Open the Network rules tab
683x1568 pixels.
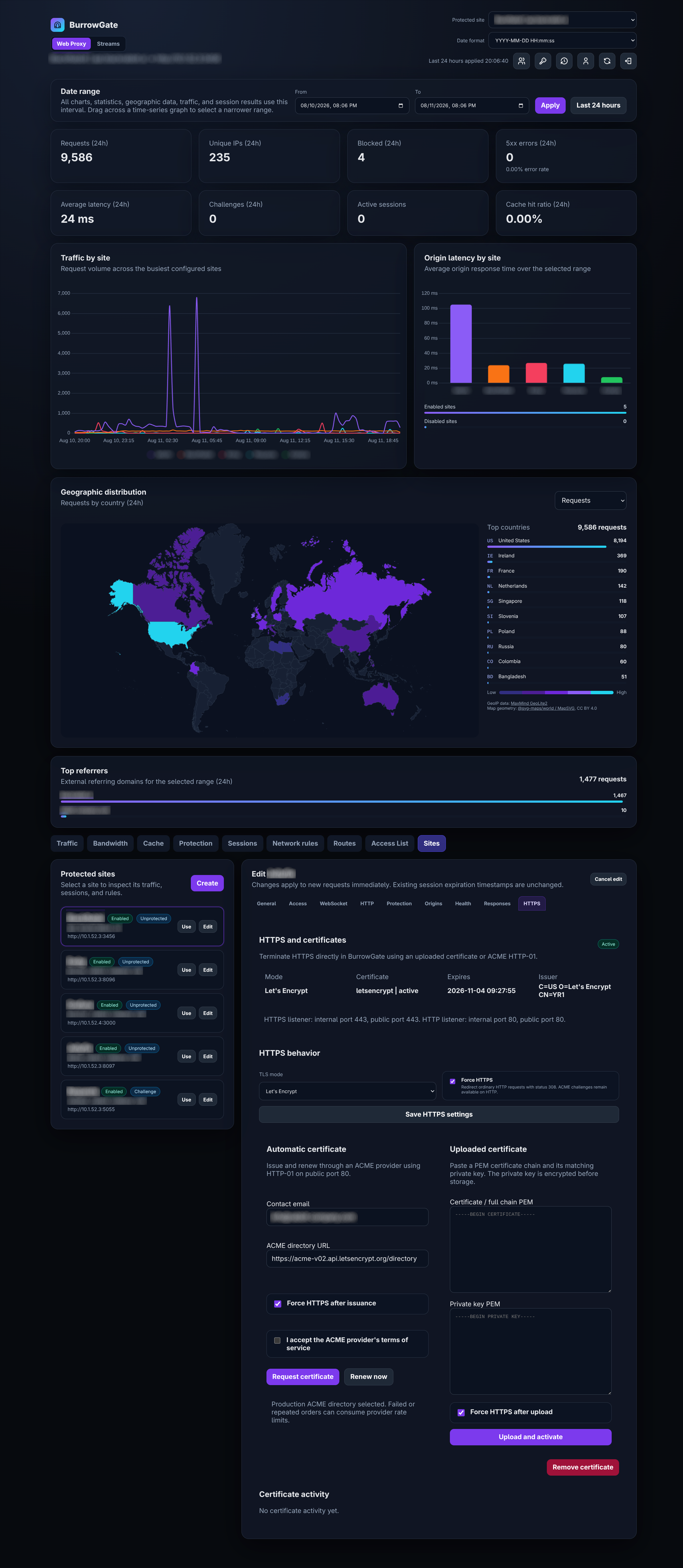click(x=295, y=843)
